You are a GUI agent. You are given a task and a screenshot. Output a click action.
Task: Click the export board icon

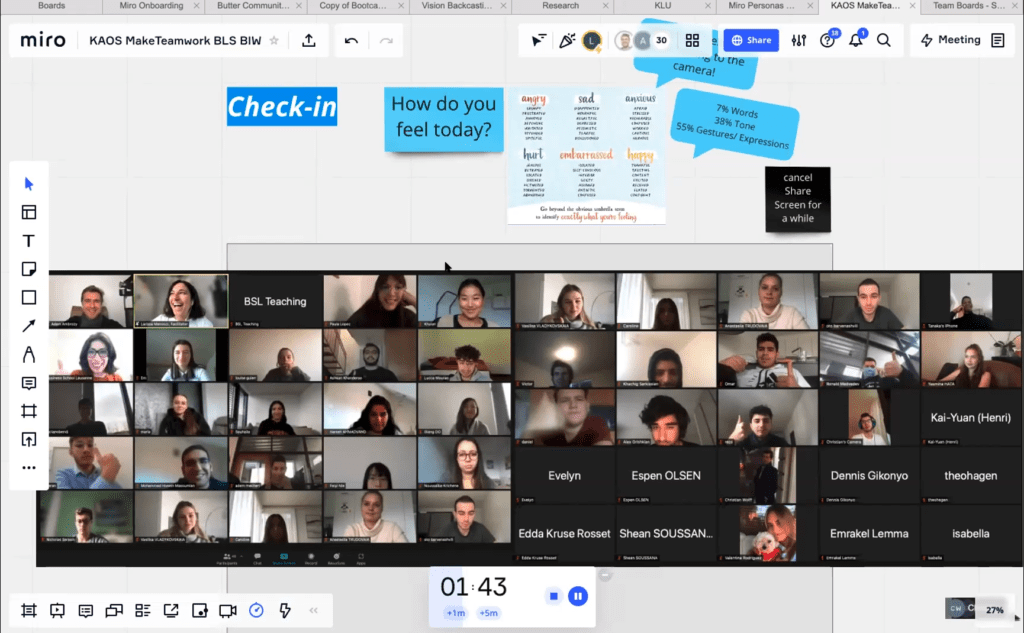pos(308,41)
